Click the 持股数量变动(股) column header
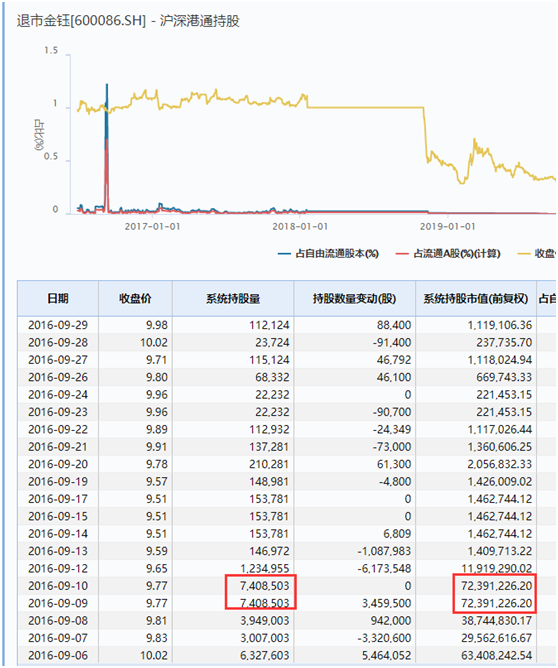 coord(354,299)
